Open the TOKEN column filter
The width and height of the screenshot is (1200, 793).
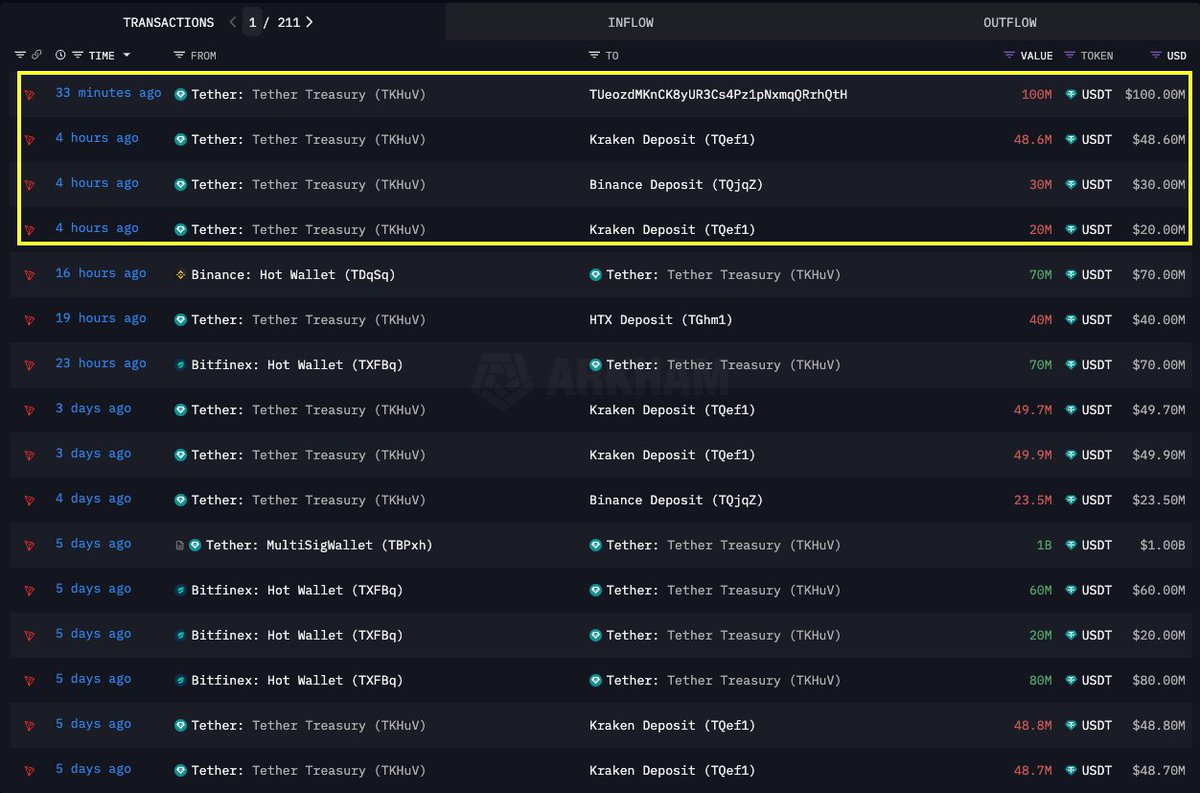[1070, 55]
